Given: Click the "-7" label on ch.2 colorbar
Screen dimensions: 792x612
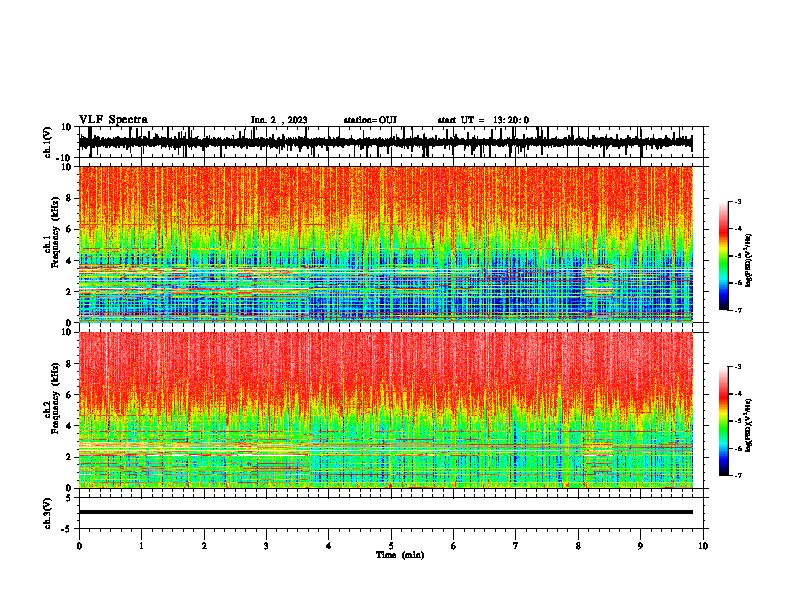Looking at the screenshot, I should pos(737,475).
